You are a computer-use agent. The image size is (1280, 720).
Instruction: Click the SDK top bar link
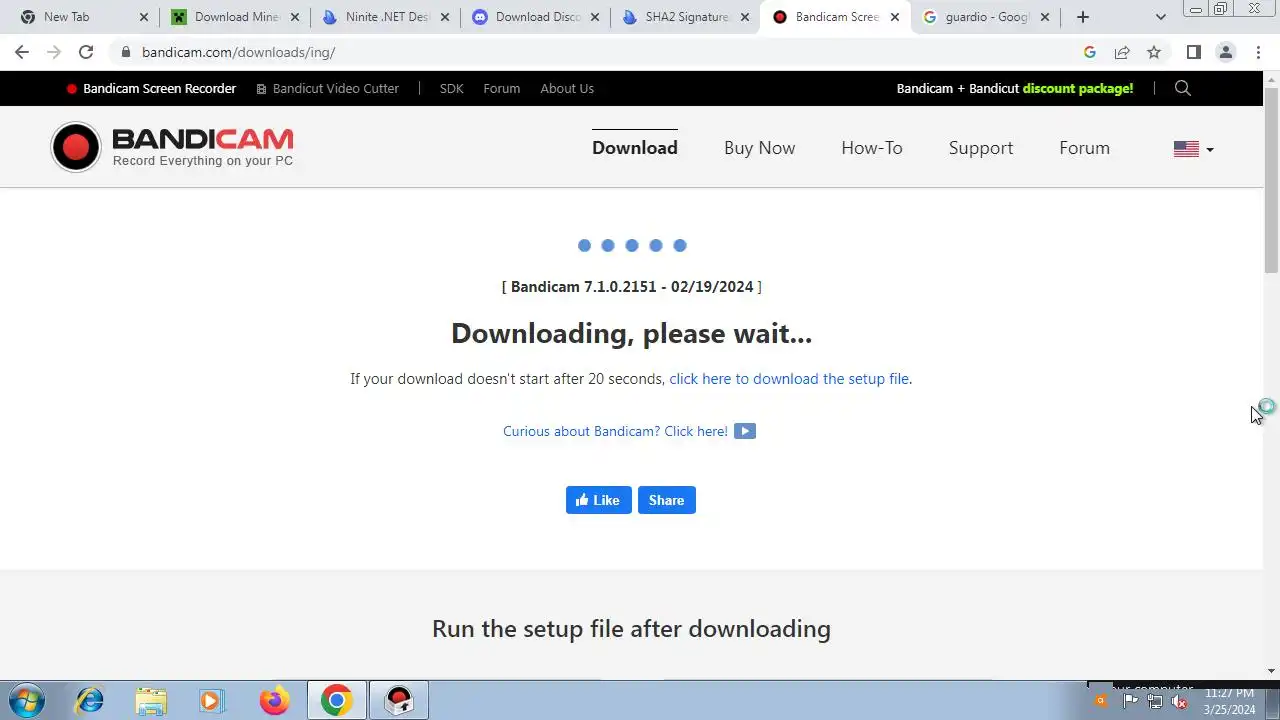452,88
